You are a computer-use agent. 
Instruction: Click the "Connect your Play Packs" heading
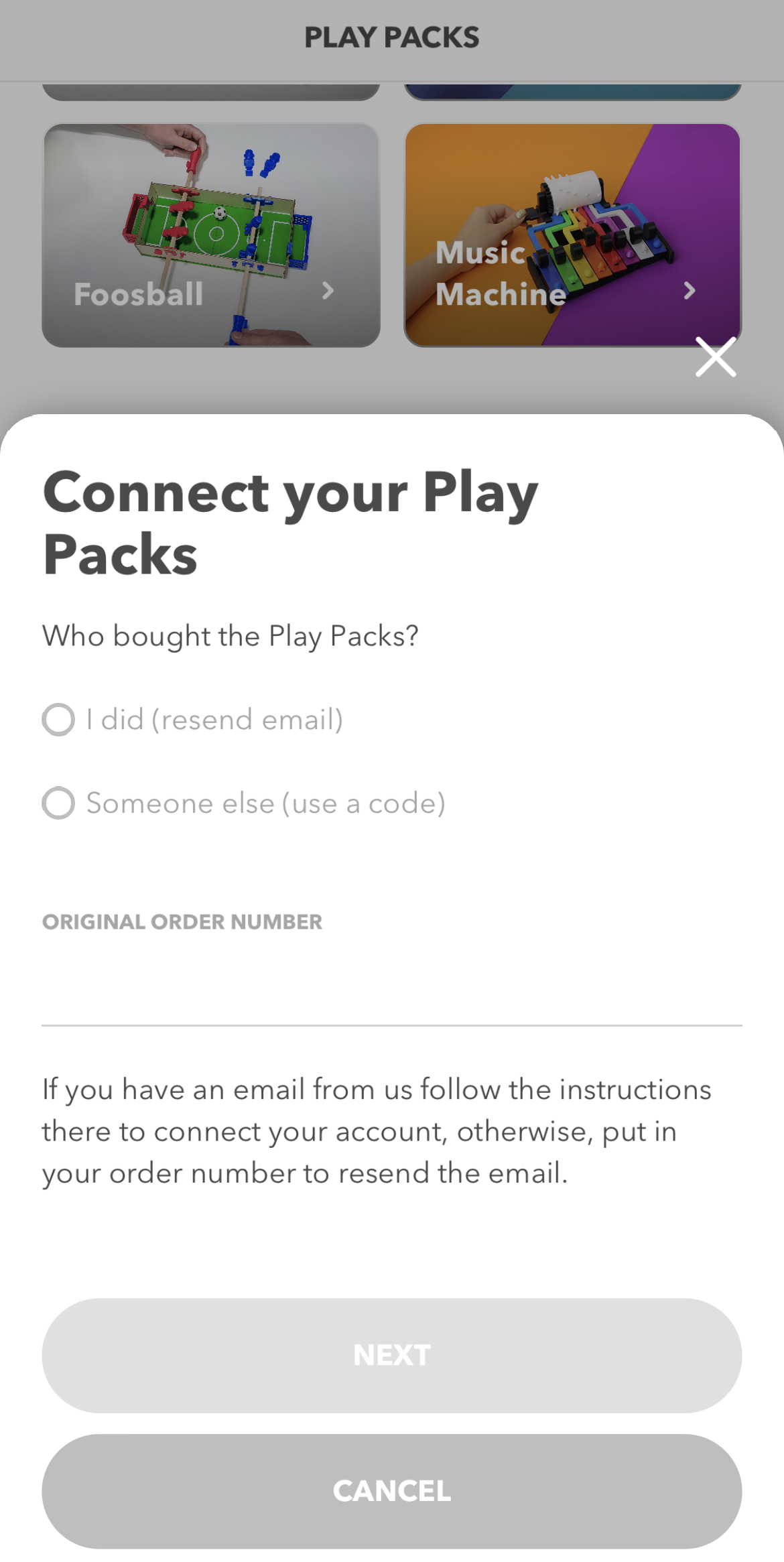tap(290, 523)
